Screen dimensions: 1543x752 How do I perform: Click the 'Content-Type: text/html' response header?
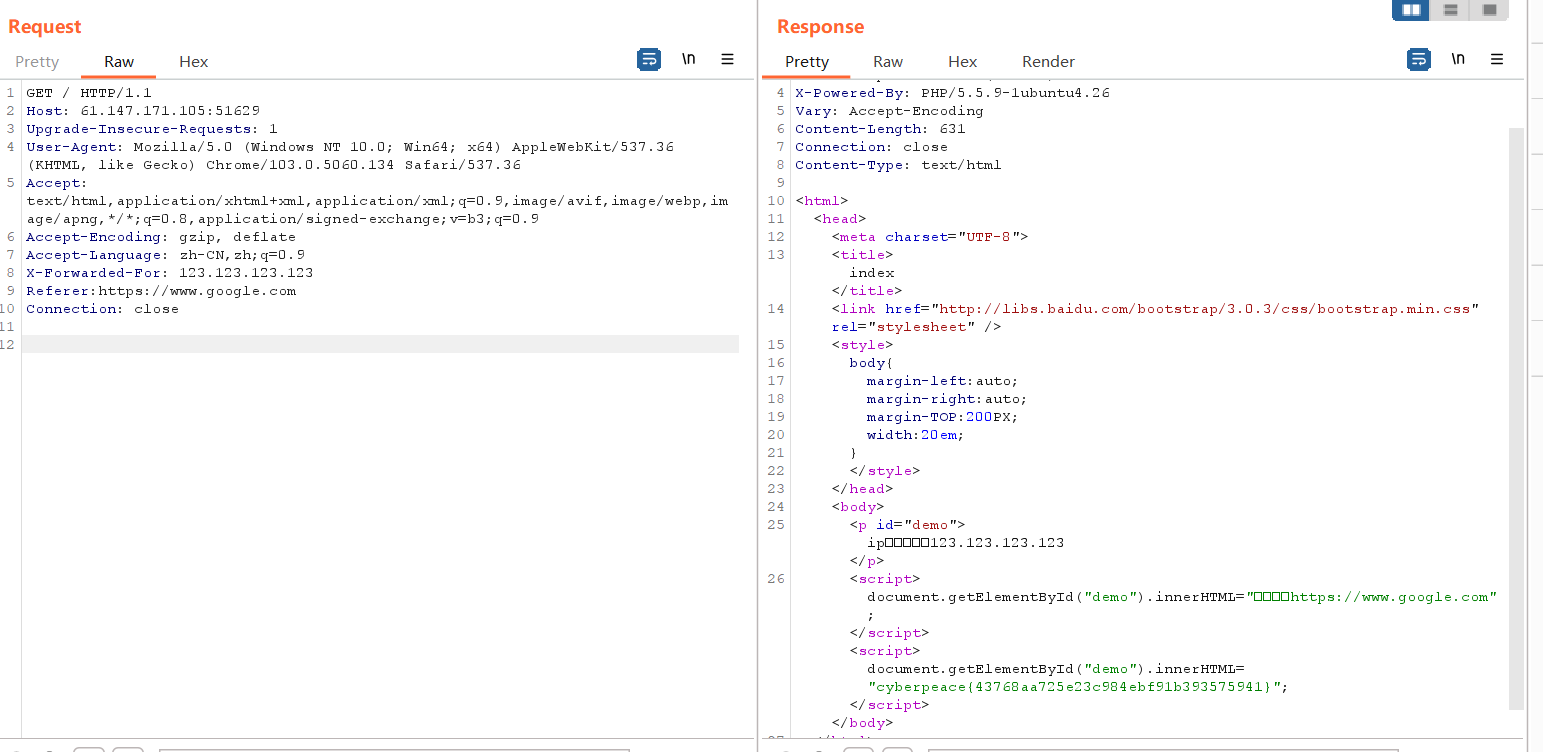(898, 165)
